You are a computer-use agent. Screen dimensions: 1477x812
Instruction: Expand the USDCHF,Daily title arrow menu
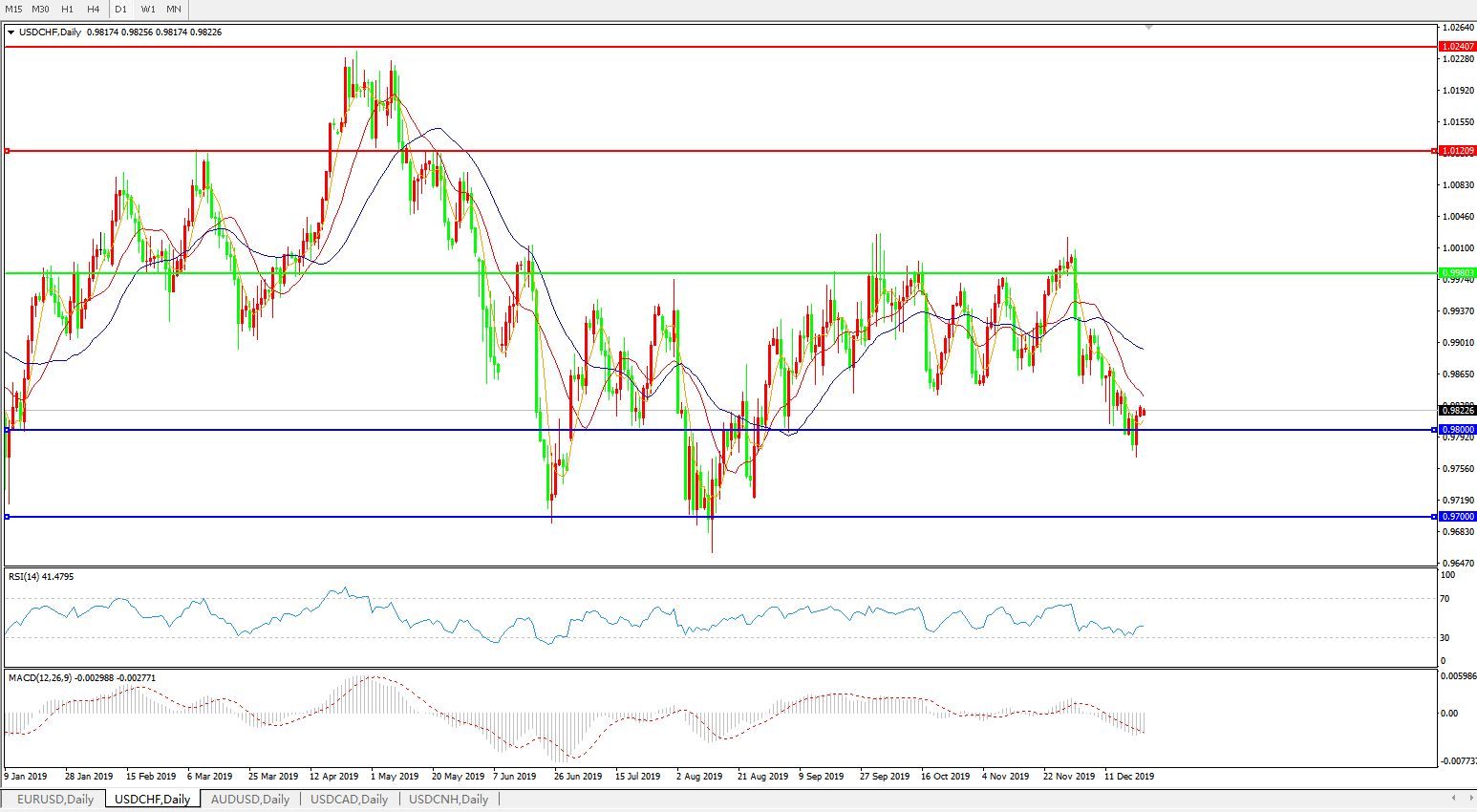click(11, 32)
